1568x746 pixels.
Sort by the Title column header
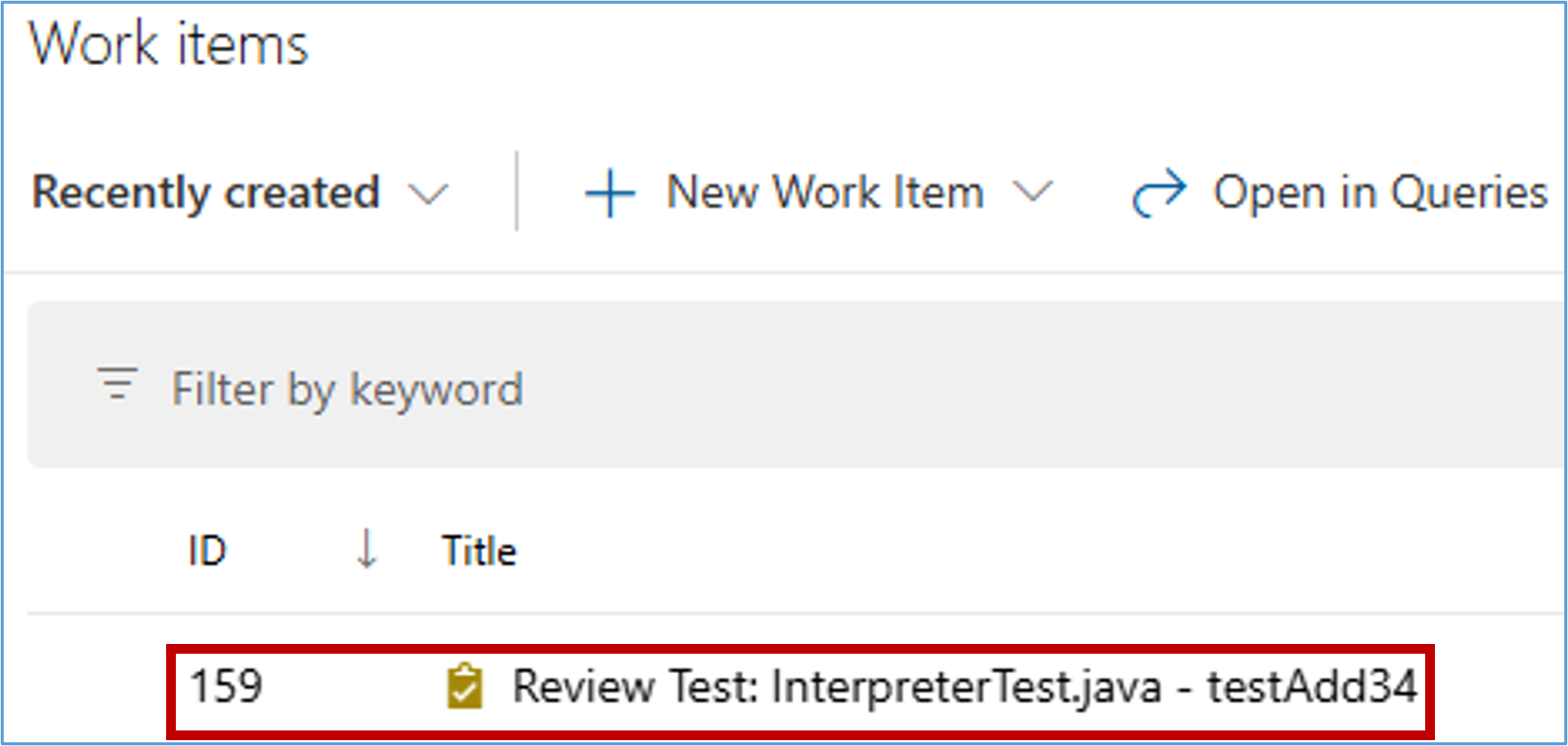point(479,551)
